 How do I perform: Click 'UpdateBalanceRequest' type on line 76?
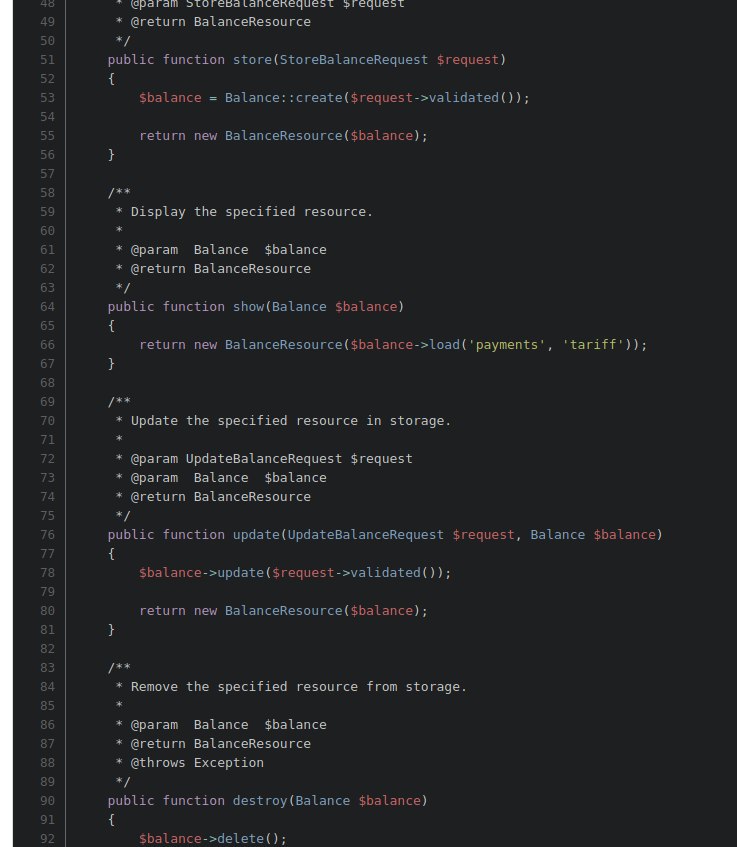click(365, 535)
